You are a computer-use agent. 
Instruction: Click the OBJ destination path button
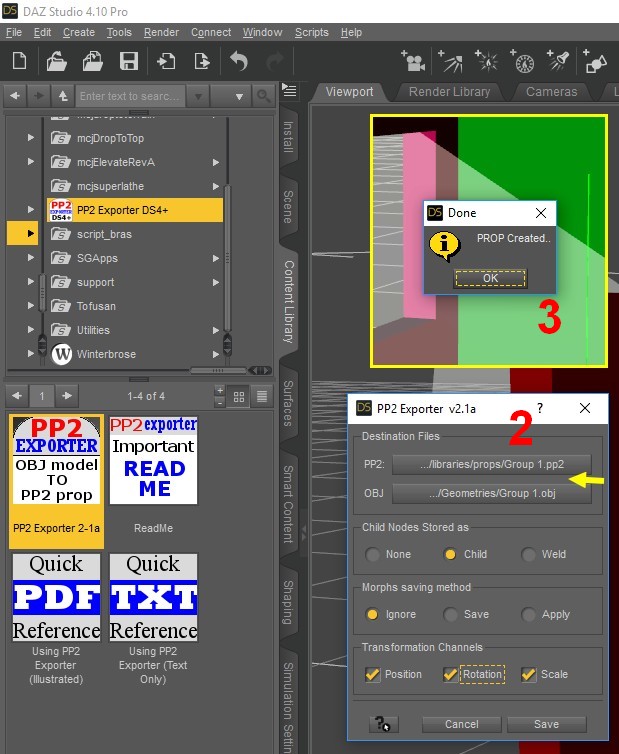[x=492, y=493]
